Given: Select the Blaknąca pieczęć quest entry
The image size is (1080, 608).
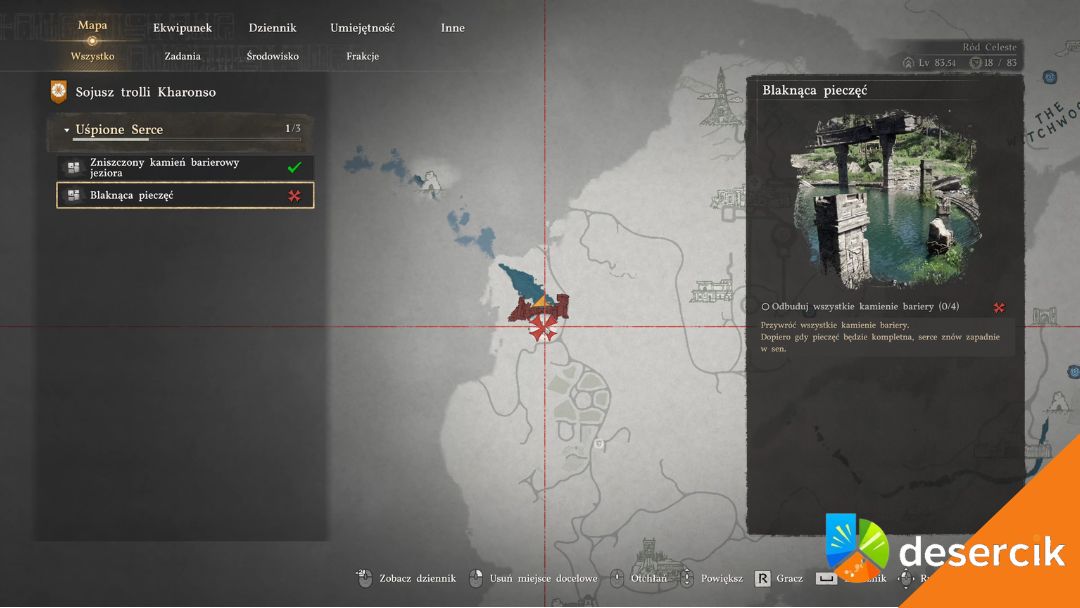Looking at the screenshot, I should 185,196.
